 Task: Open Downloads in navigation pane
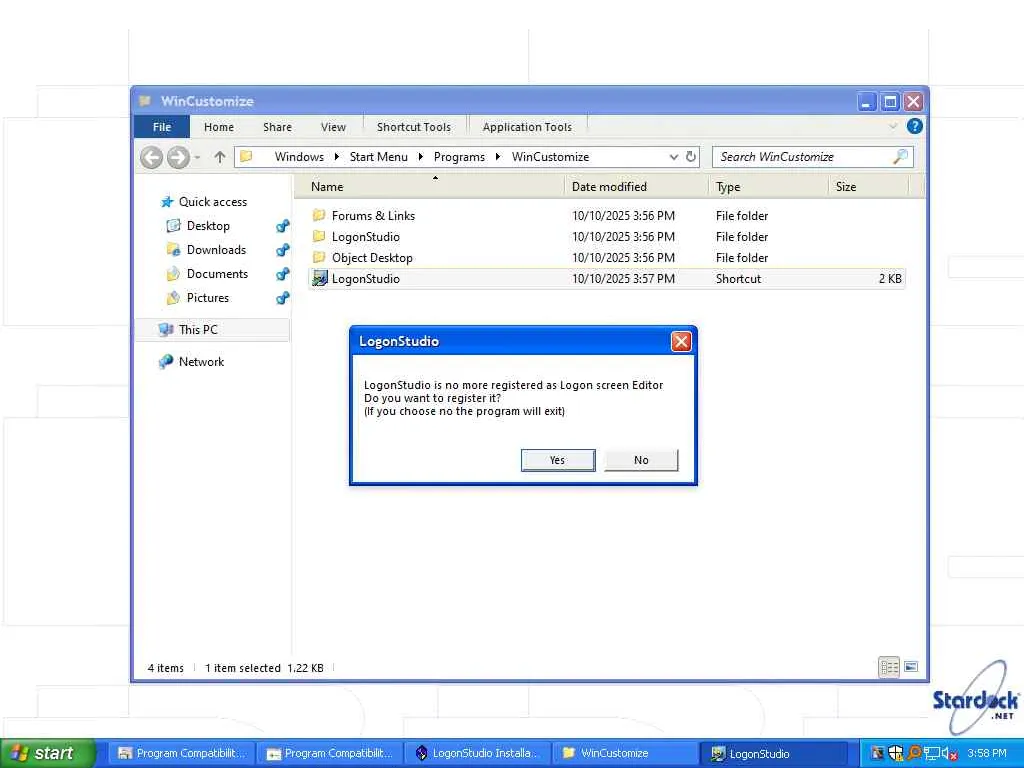point(216,249)
